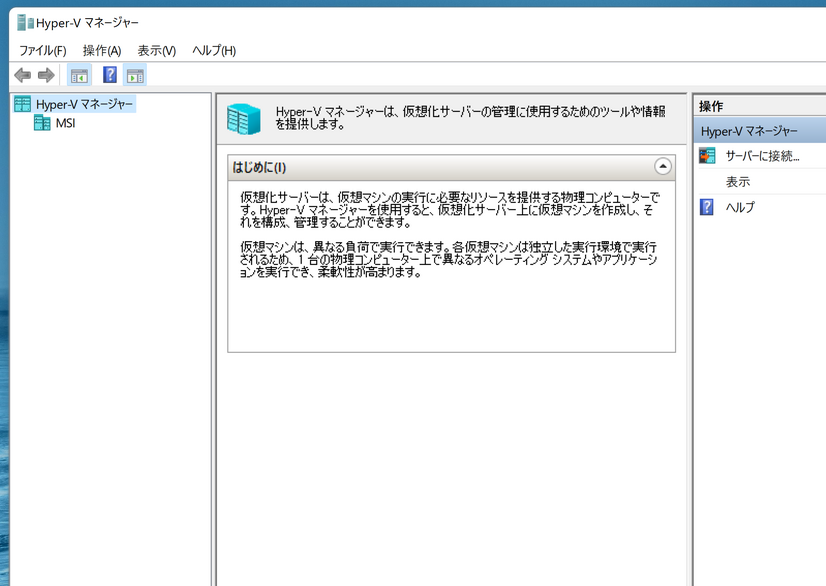Select Hyper-V マネージャー header in actions pane
This screenshot has width=826, height=586.
(760, 131)
